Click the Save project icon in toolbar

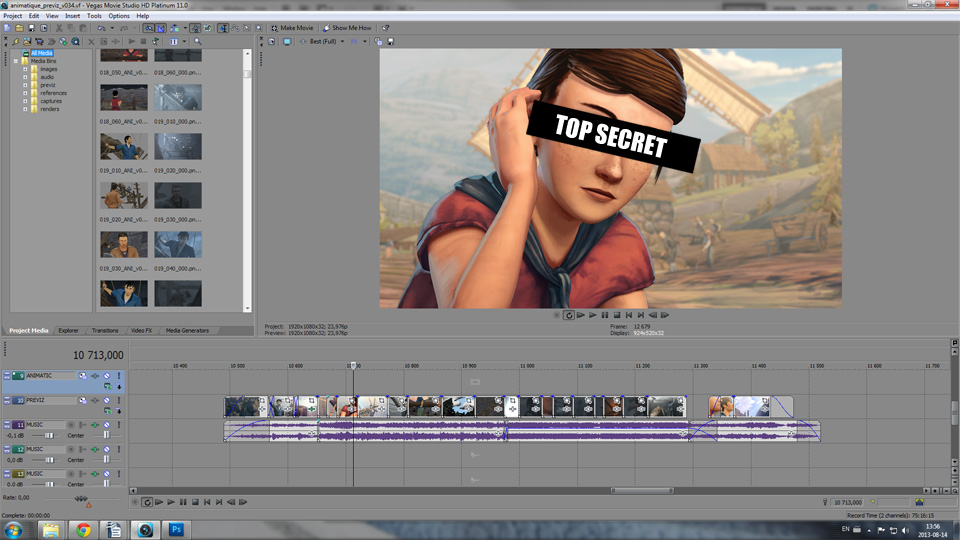tap(31, 28)
